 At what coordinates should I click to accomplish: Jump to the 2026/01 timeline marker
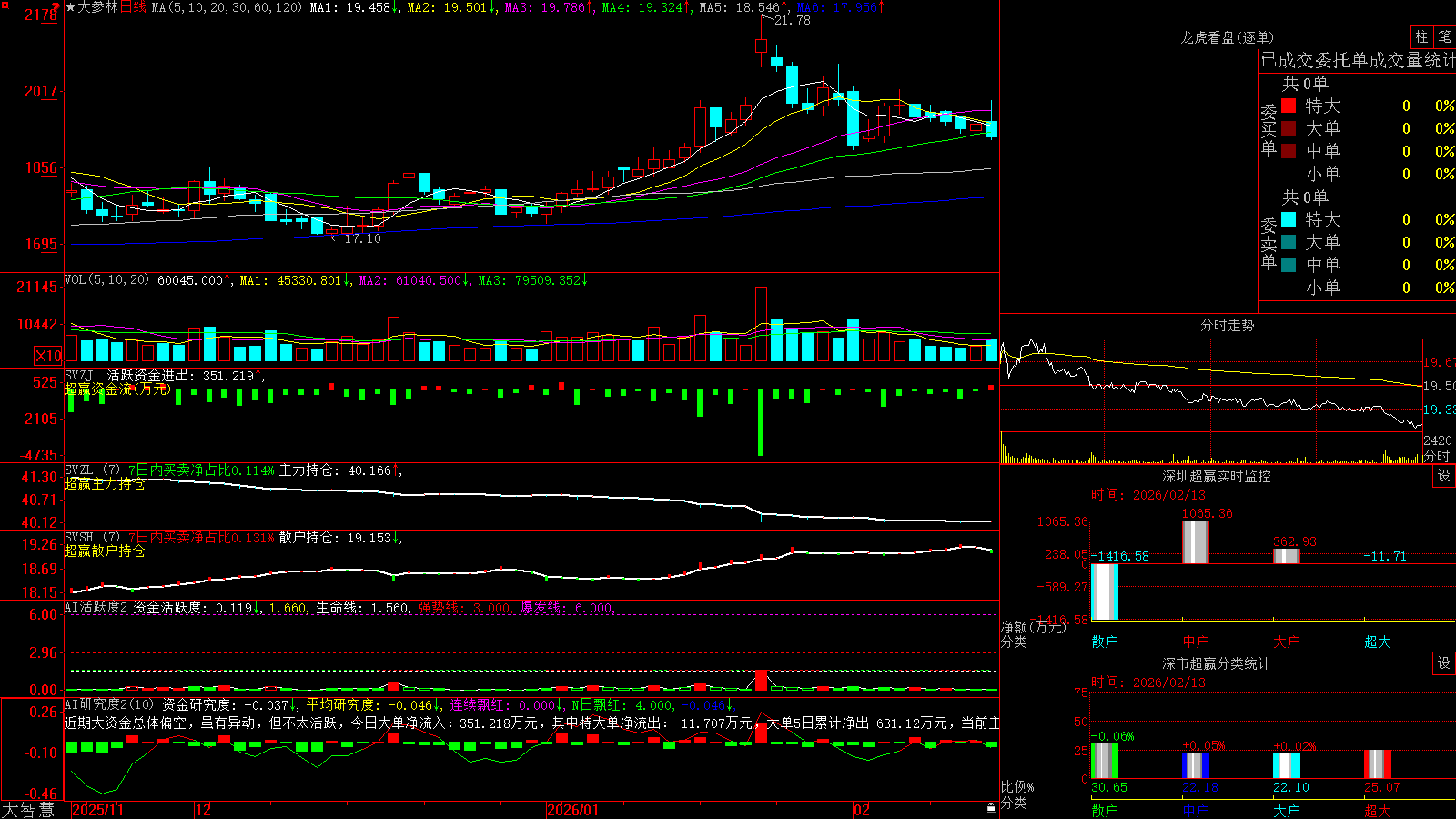tap(572, 810)
